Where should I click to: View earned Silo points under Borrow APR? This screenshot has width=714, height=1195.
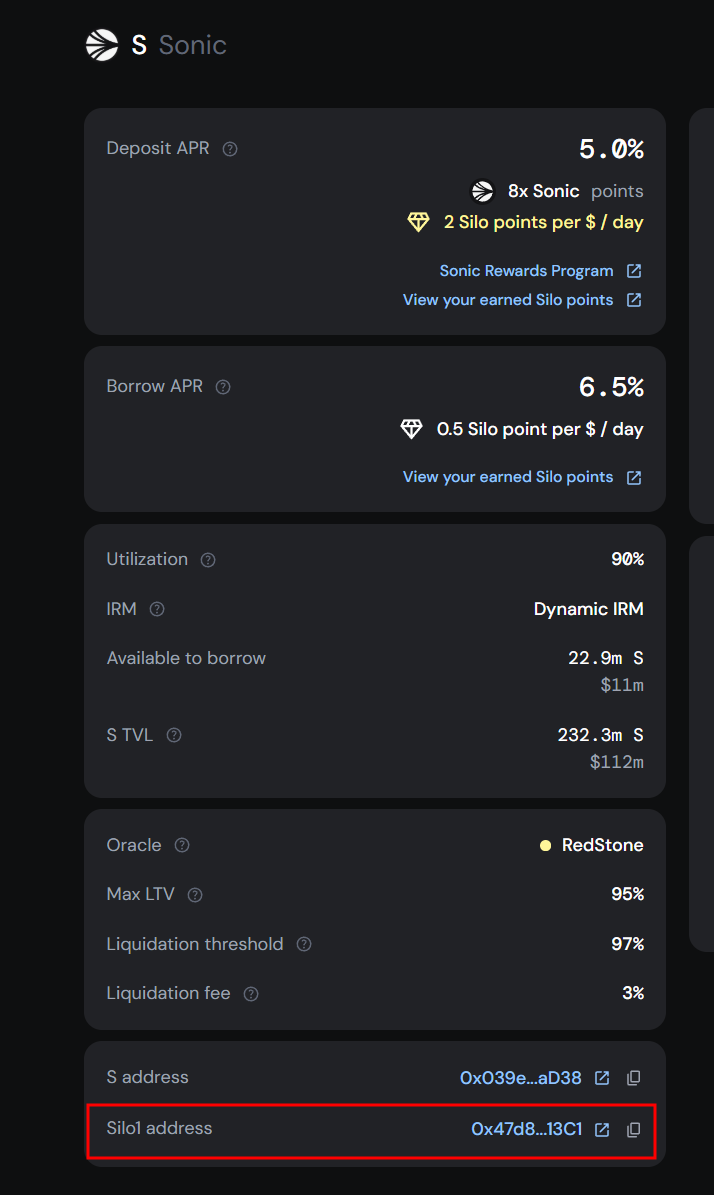[508, 477]
